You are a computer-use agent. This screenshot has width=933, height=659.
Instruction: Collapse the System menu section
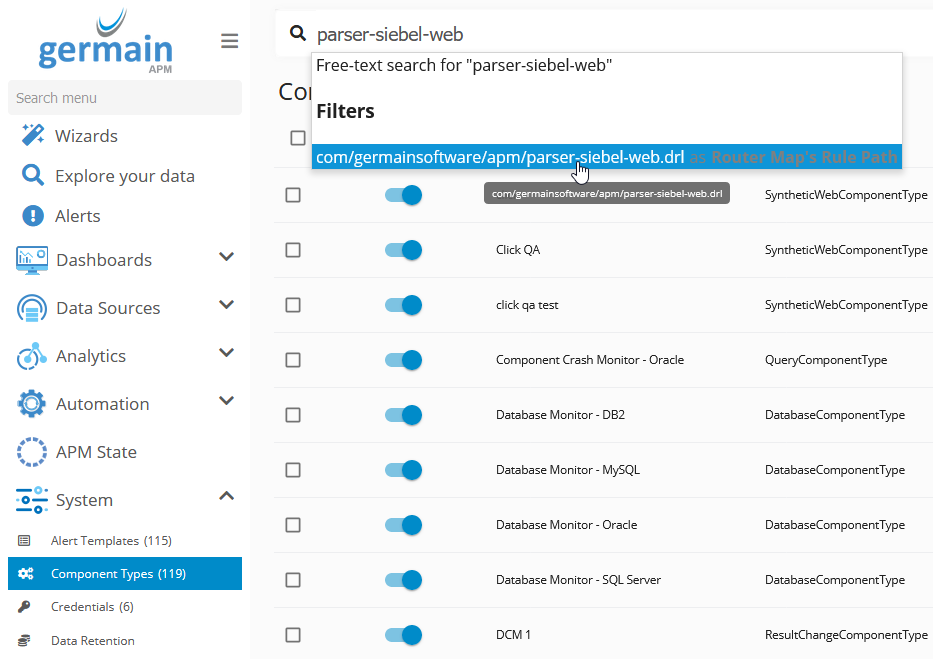[x=226, y=497]
